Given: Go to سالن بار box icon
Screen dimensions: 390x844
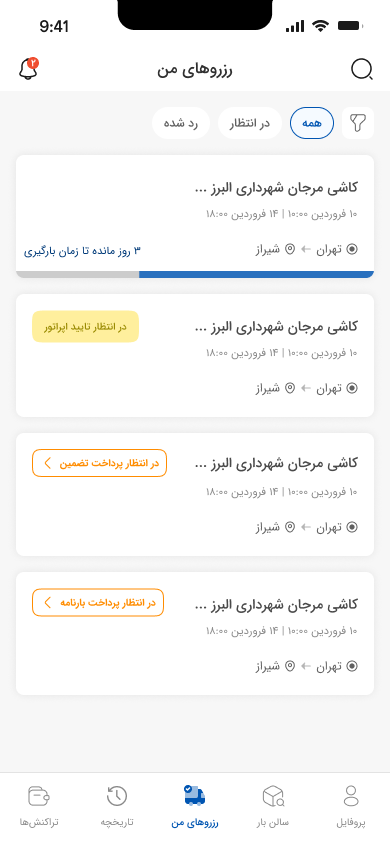Looking at the screenshot, I should 273,796.
